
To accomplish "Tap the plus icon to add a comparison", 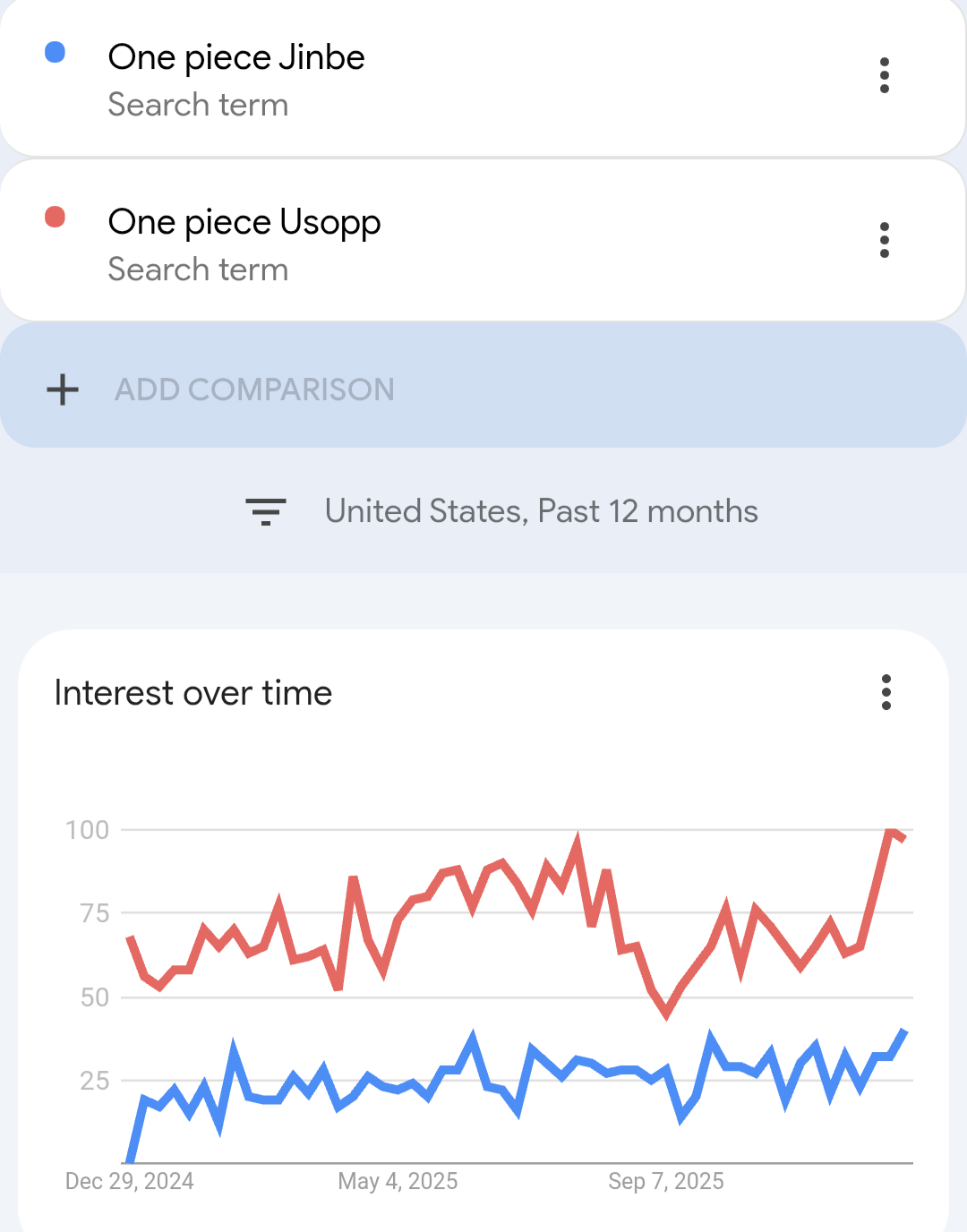I will (63, 389).
